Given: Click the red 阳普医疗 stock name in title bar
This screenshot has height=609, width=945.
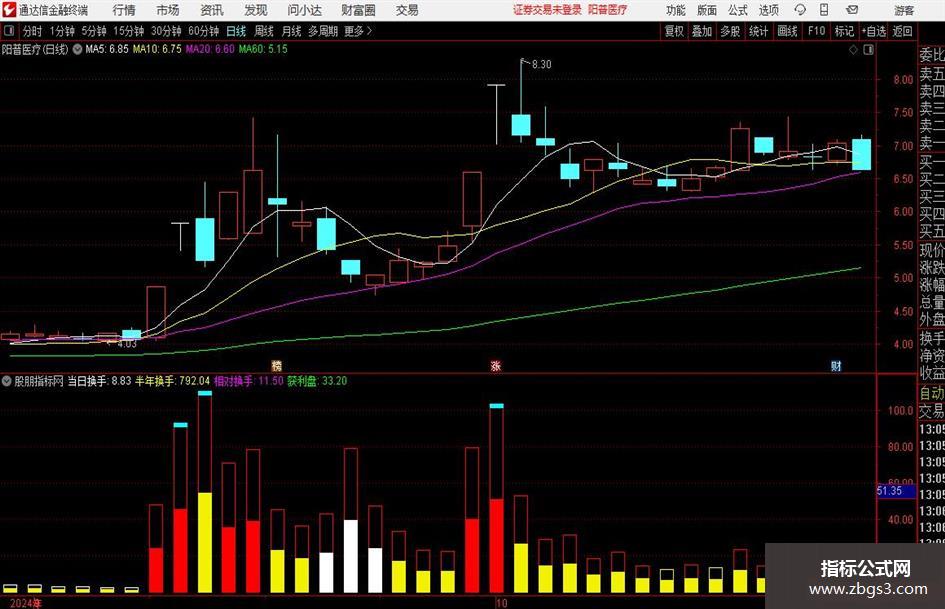Looking at the screenshot, I should tap(608, 10).
